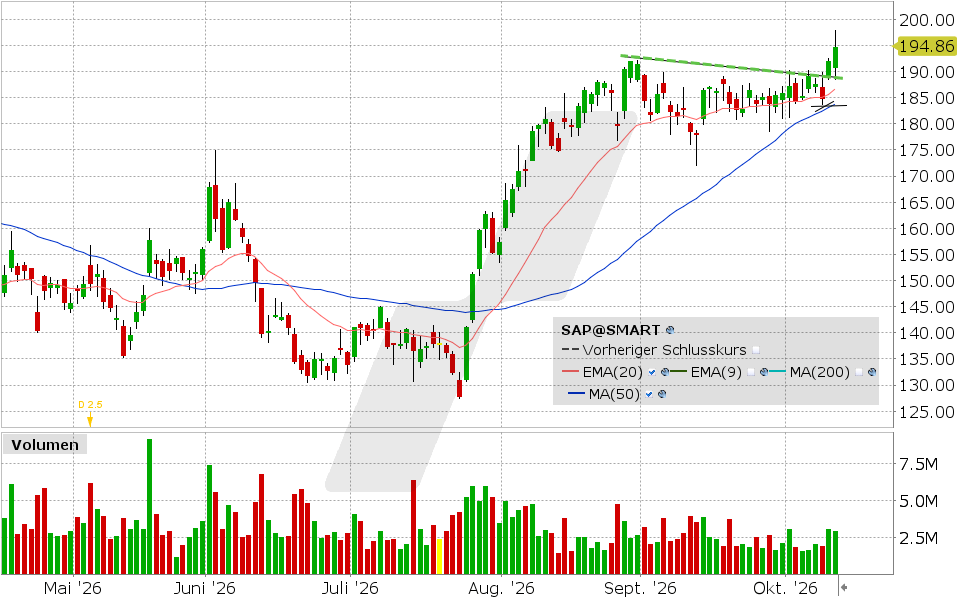The width and height of the screenshot is (960, 600).
Task: Click the MA(200) legend label
Action: 819,372
